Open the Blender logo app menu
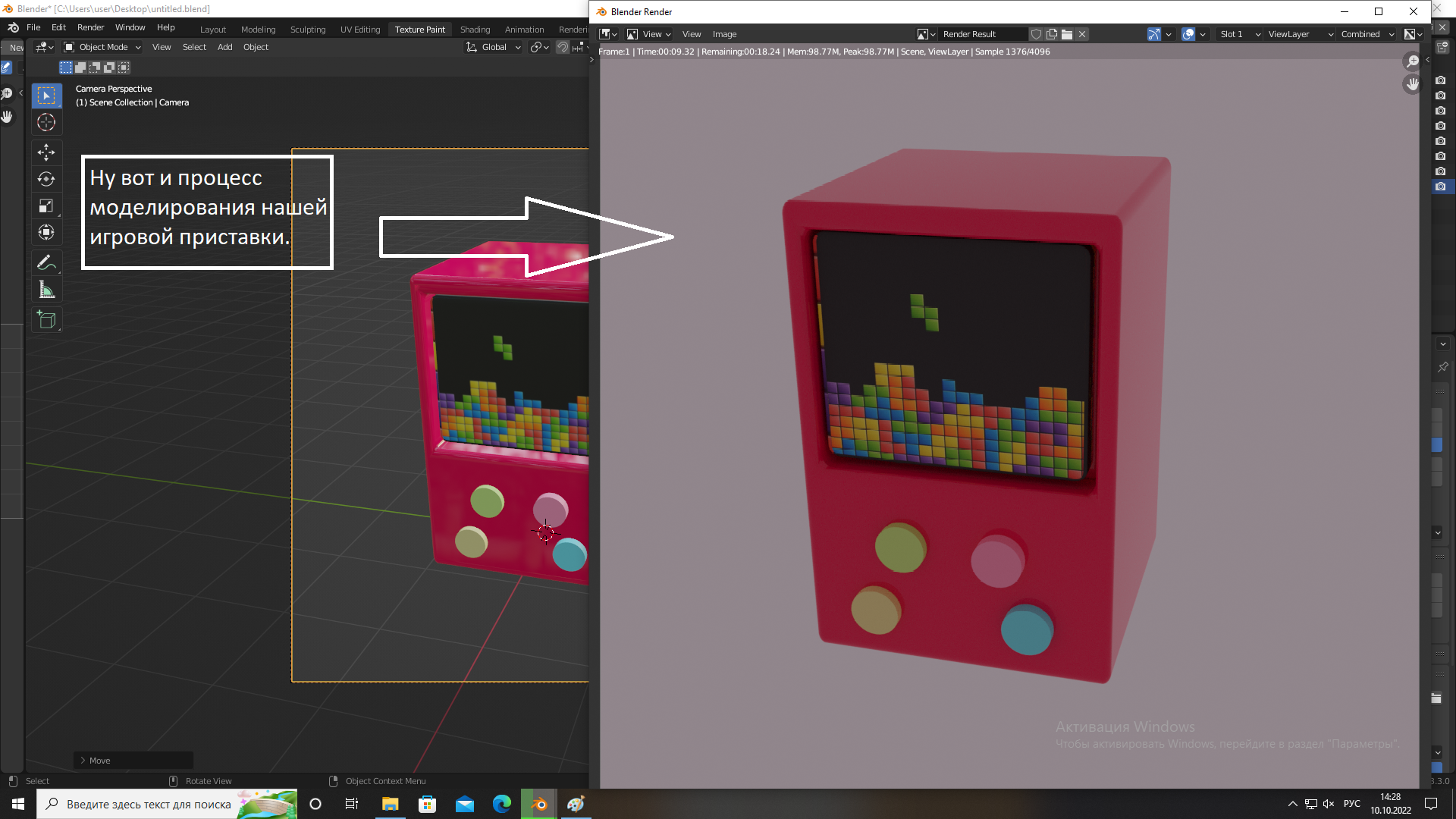Viewport: 1456px width, 819px height. coord(13,27)
